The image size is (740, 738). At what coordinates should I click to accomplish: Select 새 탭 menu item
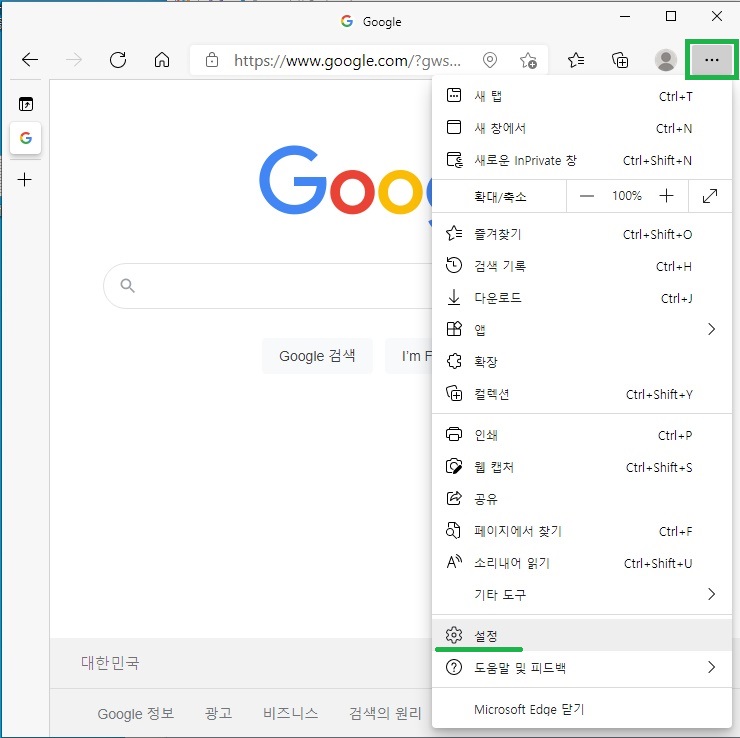click(x=581, y=96)
